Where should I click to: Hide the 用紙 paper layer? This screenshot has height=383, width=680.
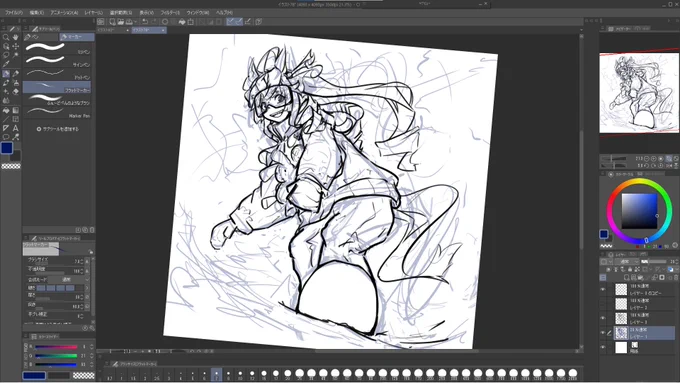tap(603, 347)
